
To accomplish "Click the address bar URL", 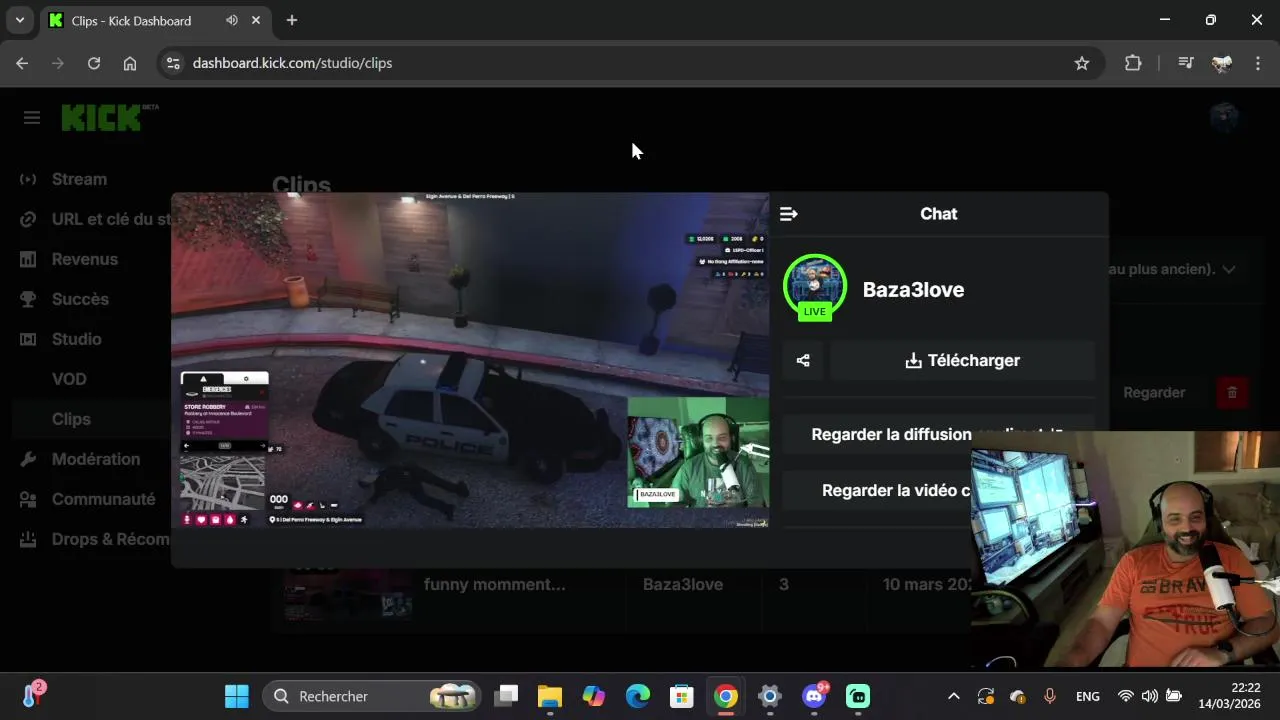I will coord(292,63).
